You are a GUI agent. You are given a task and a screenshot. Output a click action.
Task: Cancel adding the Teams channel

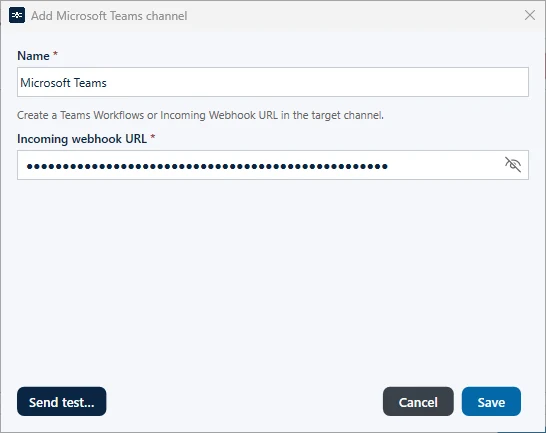pos(418,401)
